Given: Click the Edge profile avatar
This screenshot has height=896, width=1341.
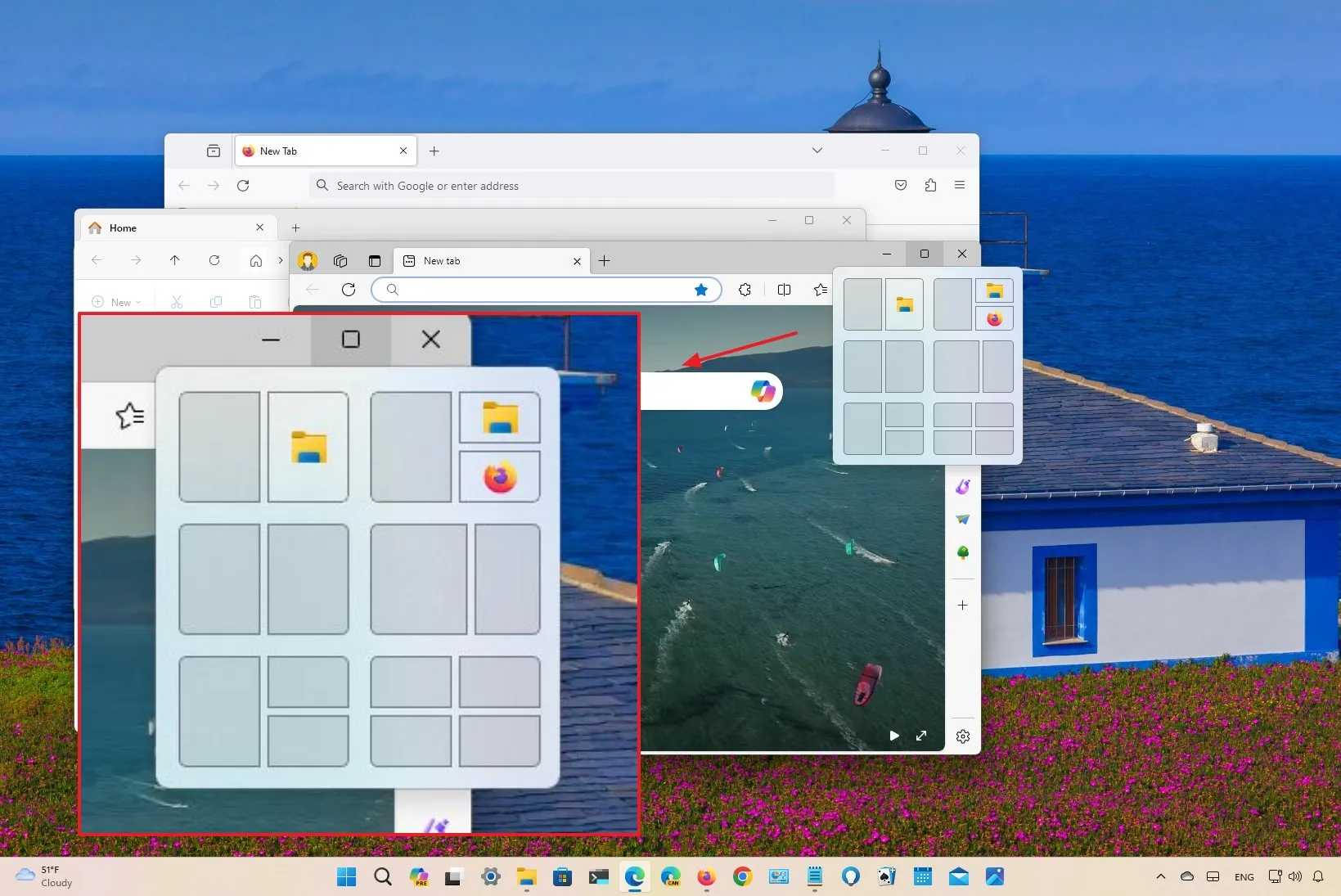Looking at the screenshot, I should tap(308, 260).
